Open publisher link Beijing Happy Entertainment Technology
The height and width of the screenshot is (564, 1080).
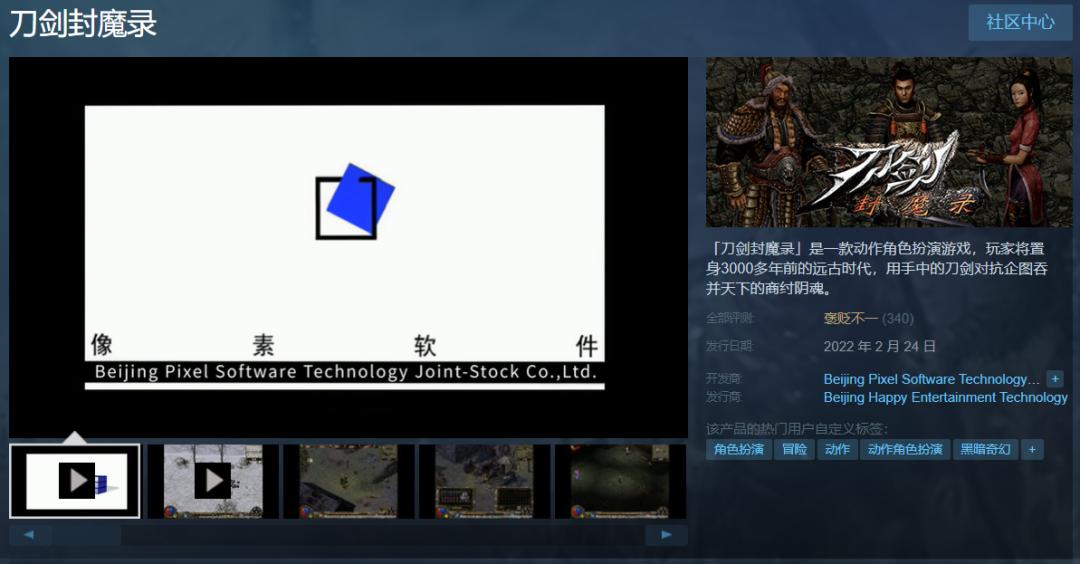point(946,397)
